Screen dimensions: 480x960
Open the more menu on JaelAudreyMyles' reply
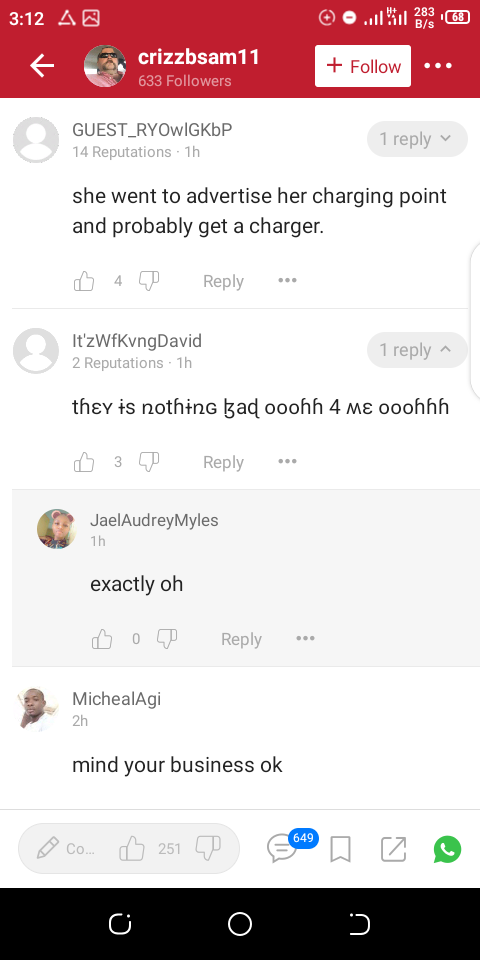click(x=305, y=639)
